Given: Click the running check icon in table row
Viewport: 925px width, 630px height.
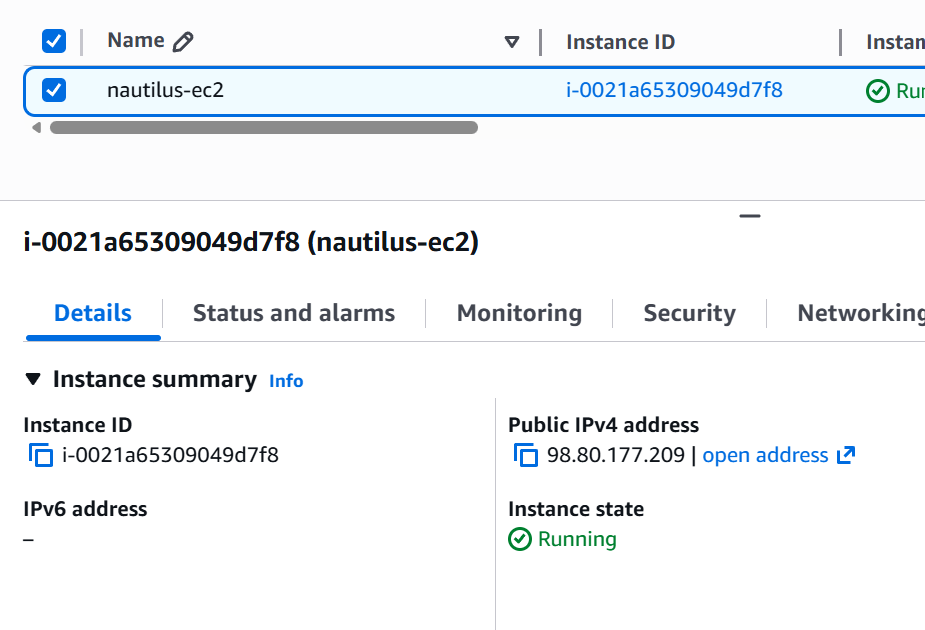Looking at the screenshot, I should click(877, 91).
